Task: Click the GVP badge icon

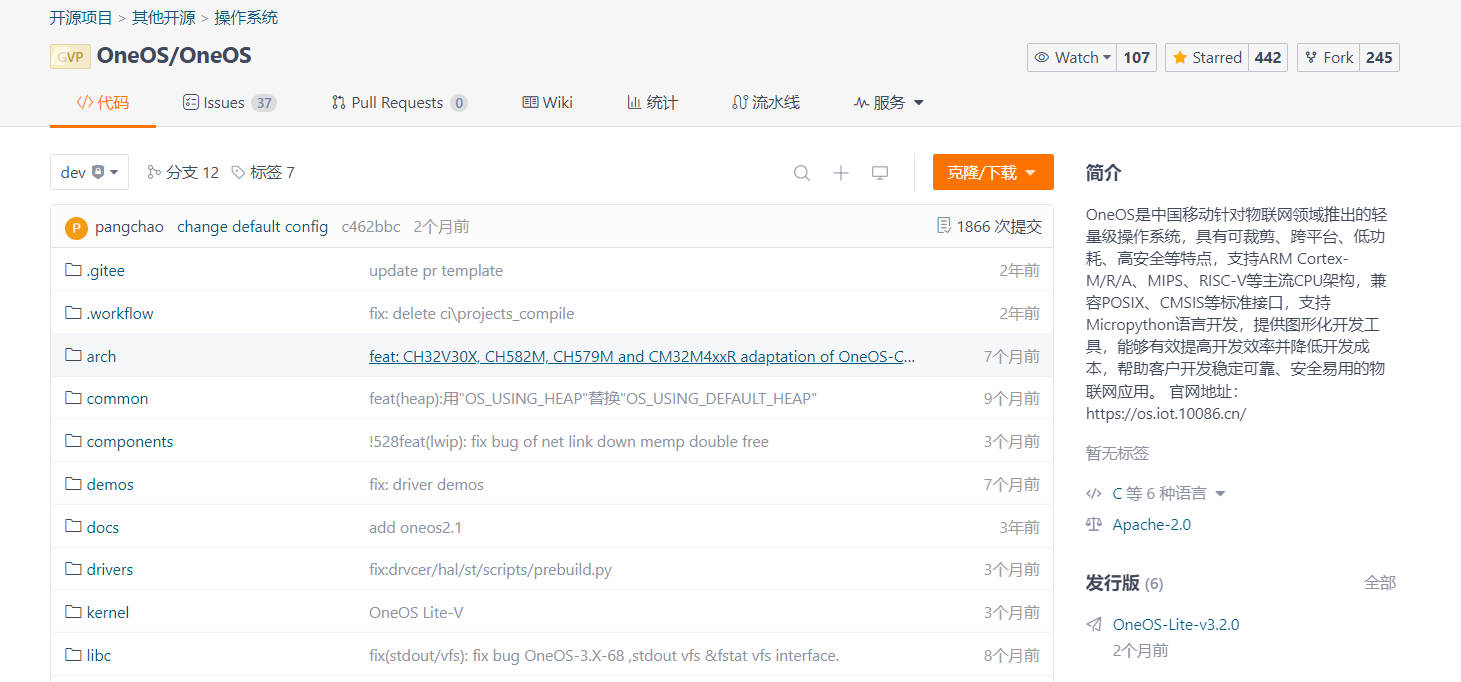Action: 70,56
